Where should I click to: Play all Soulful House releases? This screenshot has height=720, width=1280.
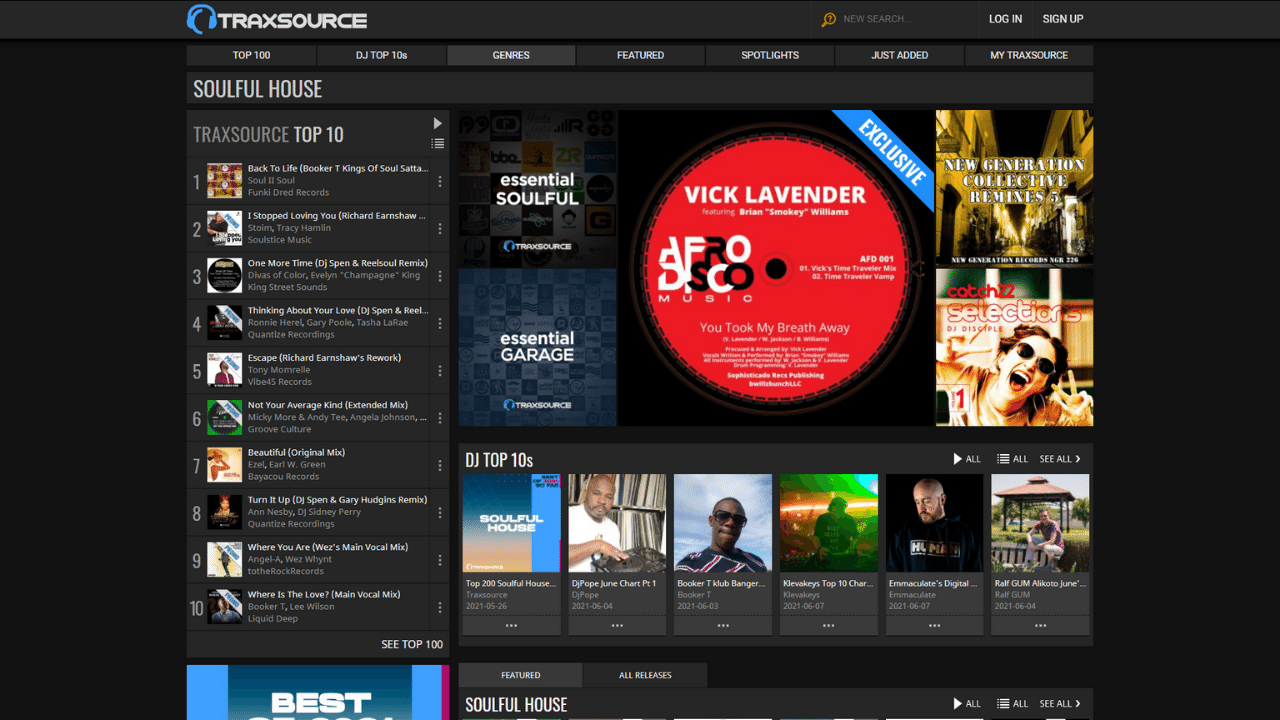966,704
